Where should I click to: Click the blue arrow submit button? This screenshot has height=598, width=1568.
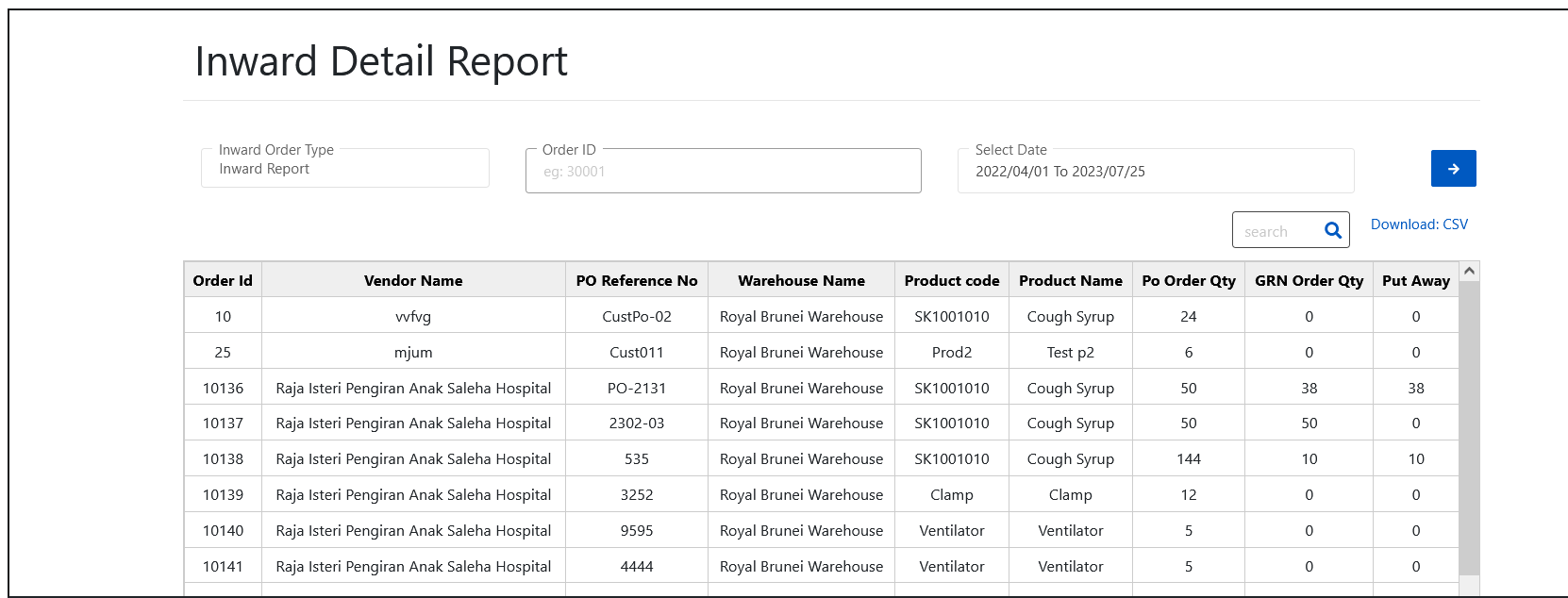click(1453, 169)
